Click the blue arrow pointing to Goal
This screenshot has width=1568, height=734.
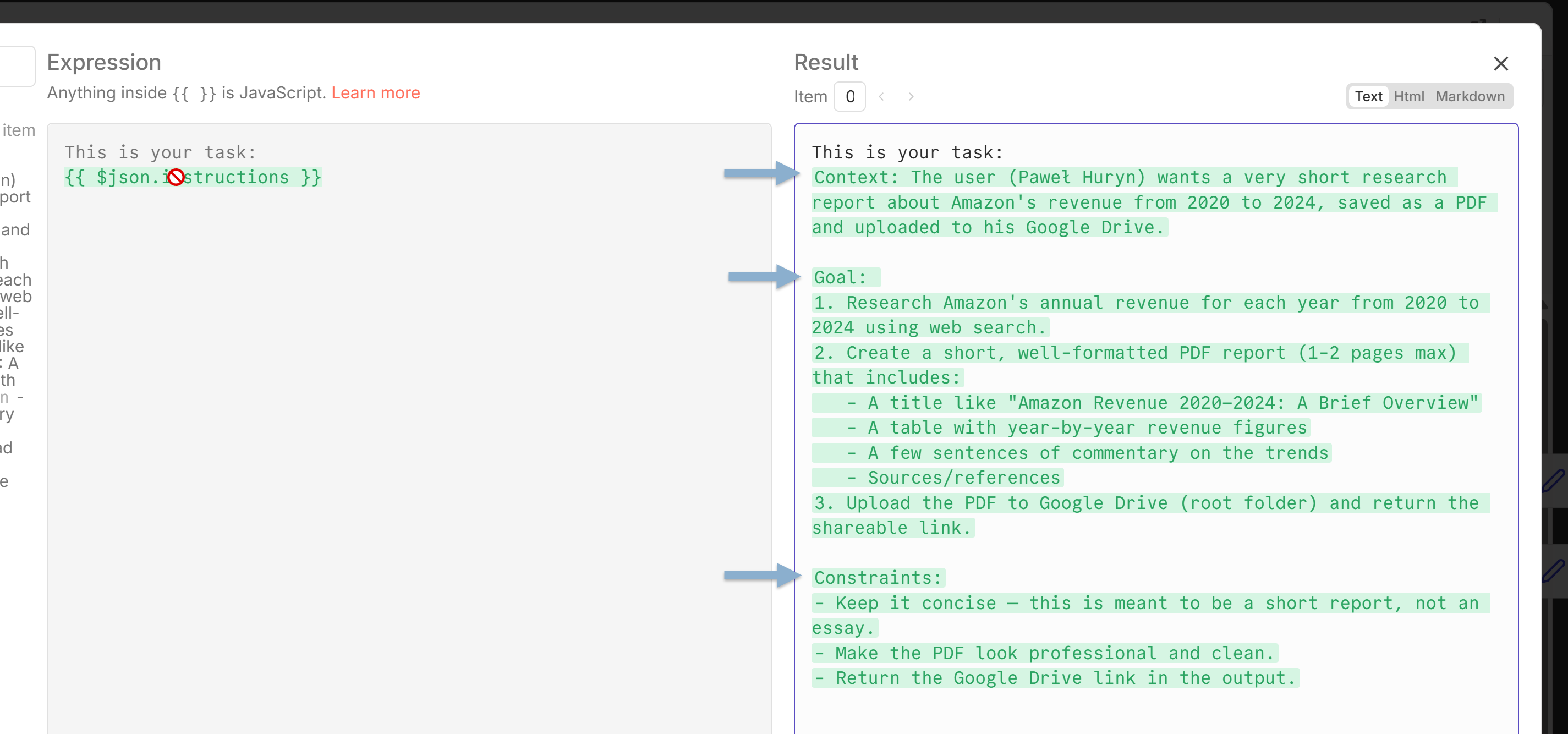764,277
